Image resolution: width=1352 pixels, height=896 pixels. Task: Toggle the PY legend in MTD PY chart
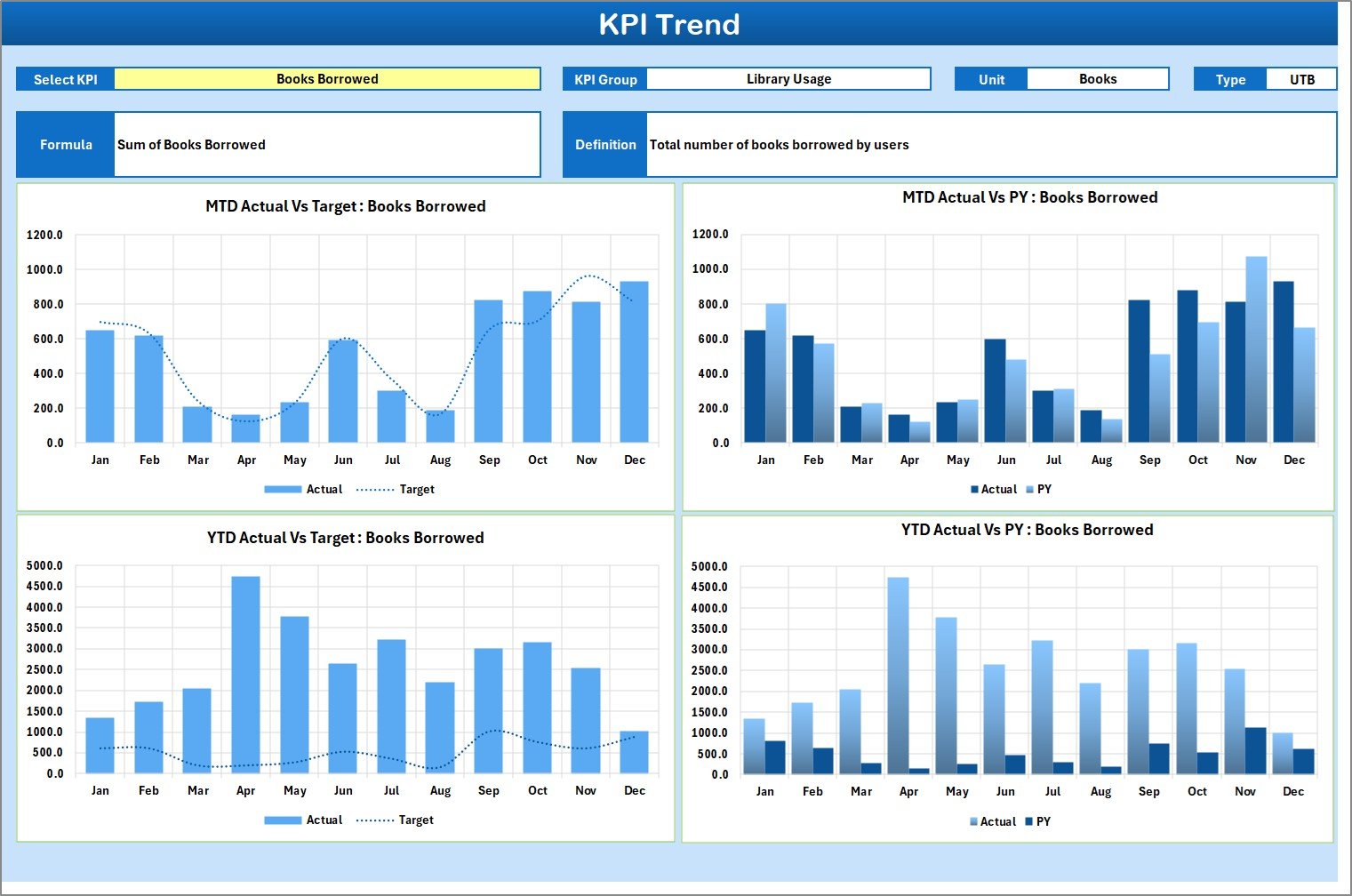tap(1042, 489)
